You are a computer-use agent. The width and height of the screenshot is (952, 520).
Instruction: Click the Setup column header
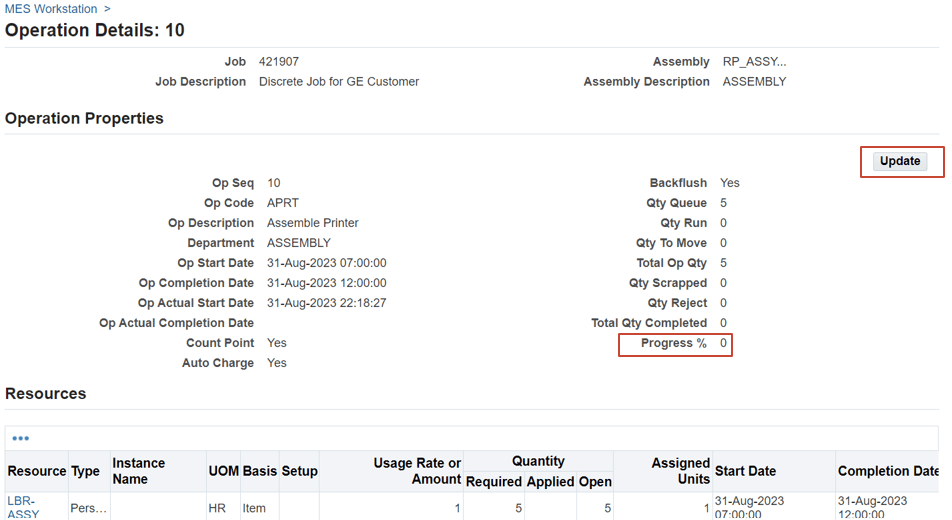299,471
